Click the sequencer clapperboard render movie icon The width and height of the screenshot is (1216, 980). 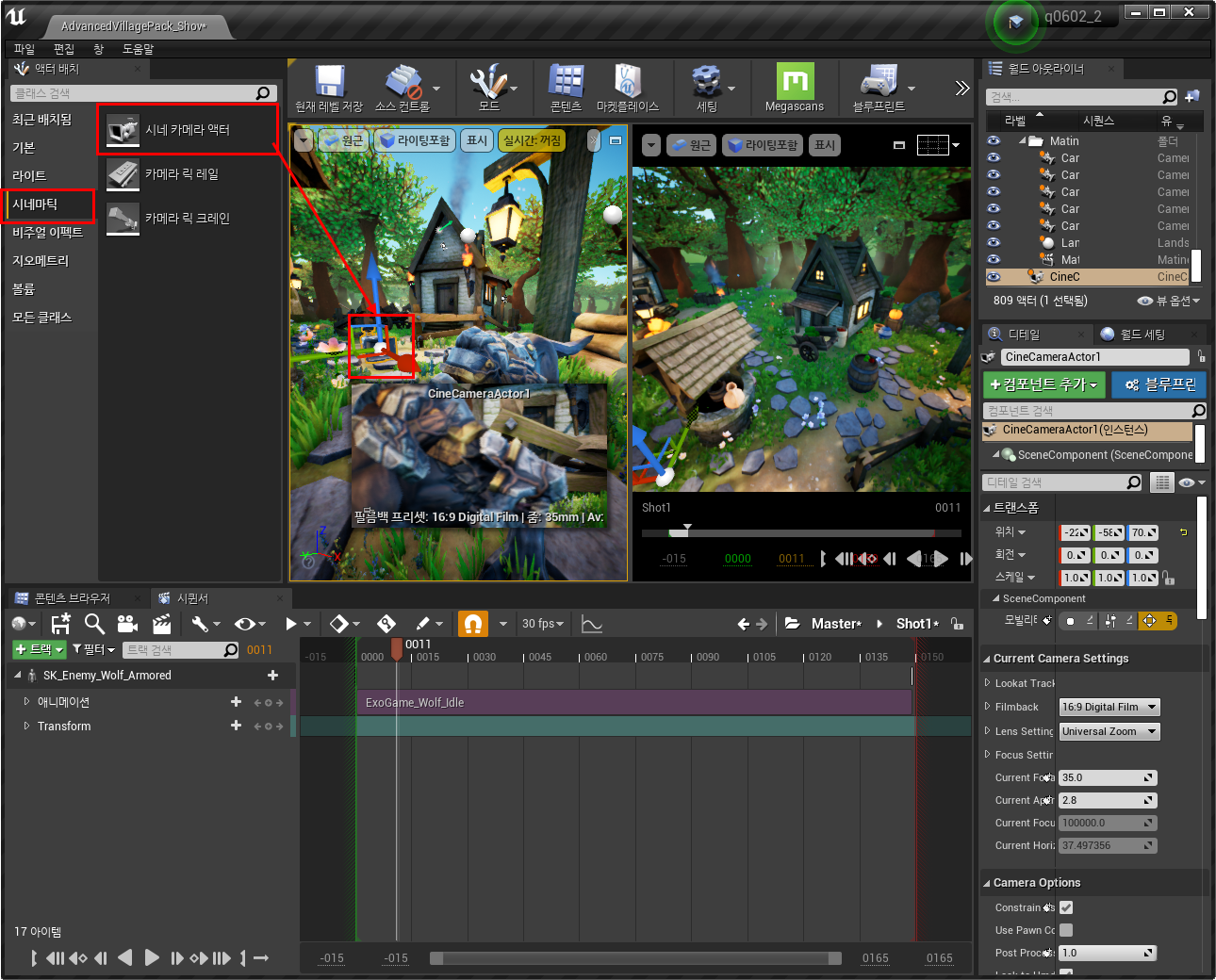(161, 623)
